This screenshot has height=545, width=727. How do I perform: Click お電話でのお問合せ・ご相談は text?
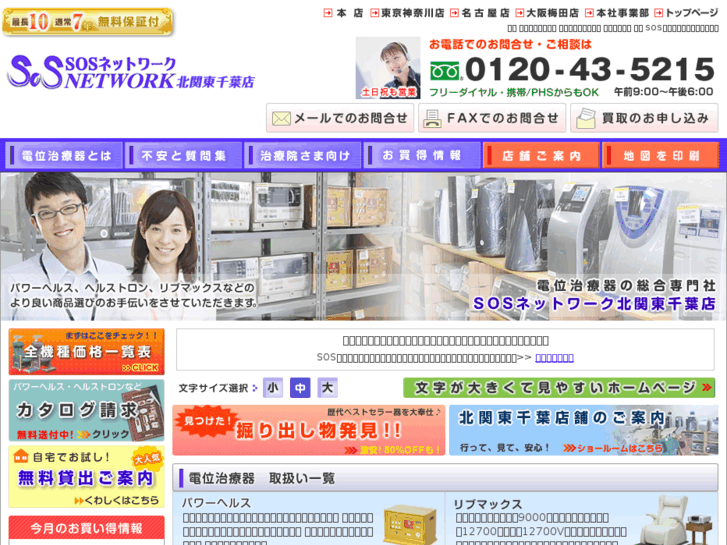tap(510, 45)
